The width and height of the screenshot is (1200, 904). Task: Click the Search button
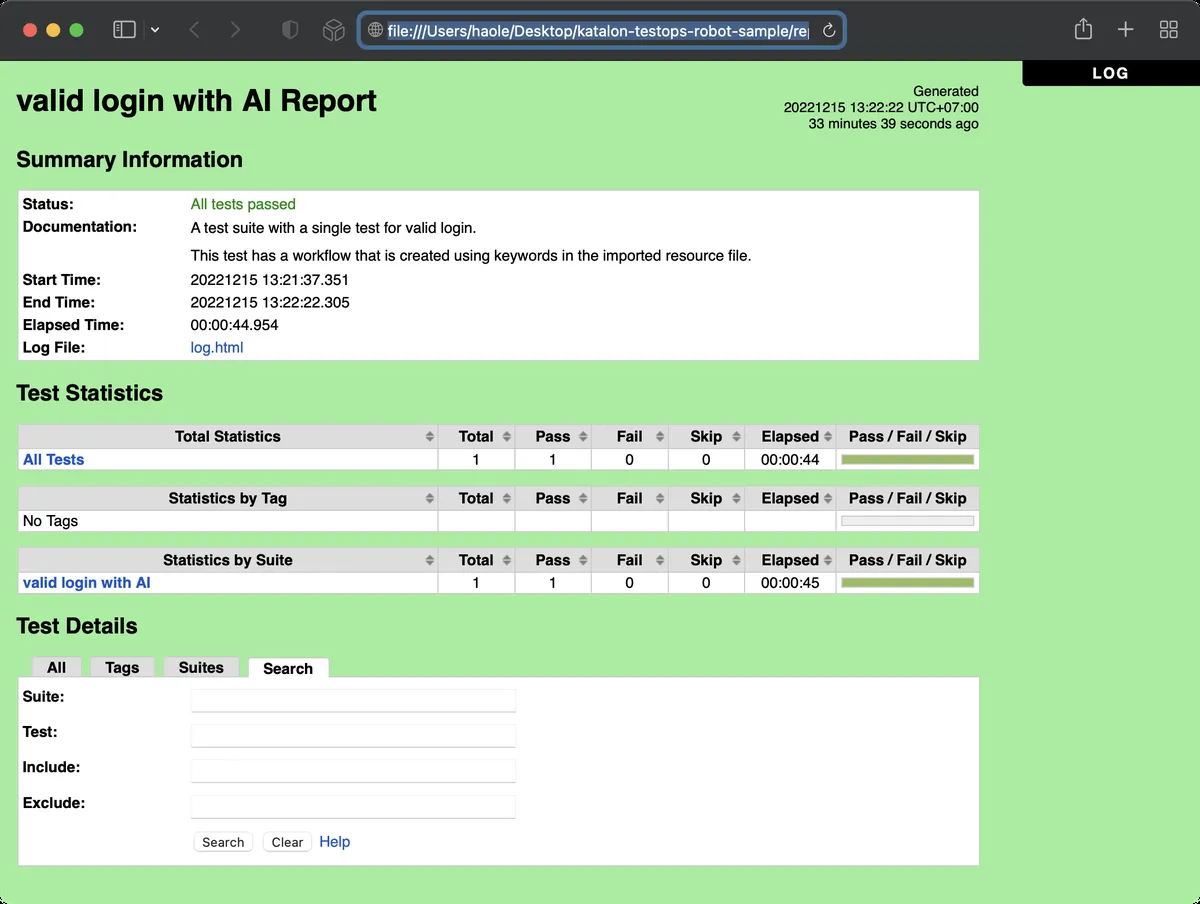tap(222, 842)
